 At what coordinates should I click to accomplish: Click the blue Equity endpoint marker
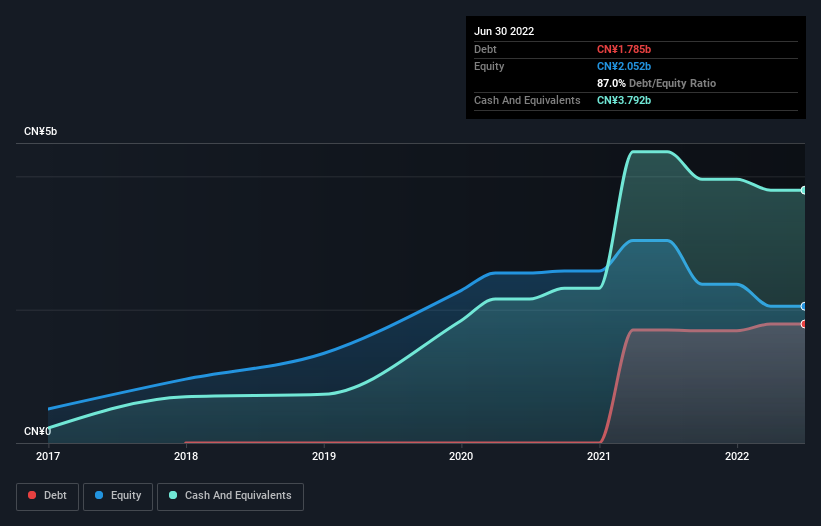click(x=804, y=306)
